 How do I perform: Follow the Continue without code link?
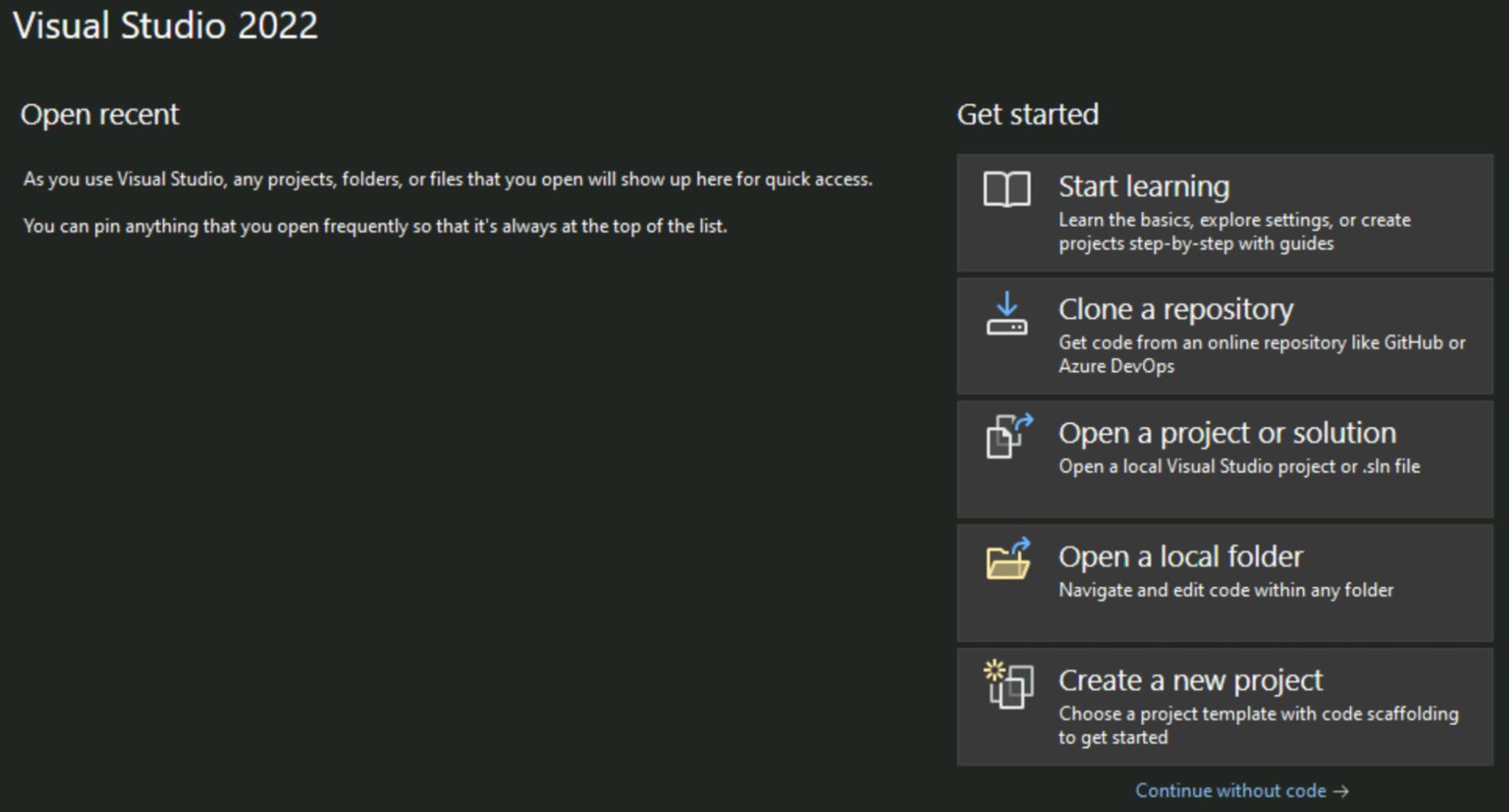(1242, 791)
